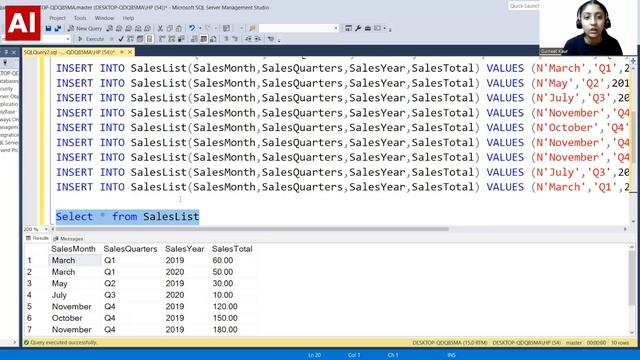This screenshot has width=640, height=360.
Task: Decrease the line indent
Action: click(x=248, y=39)
